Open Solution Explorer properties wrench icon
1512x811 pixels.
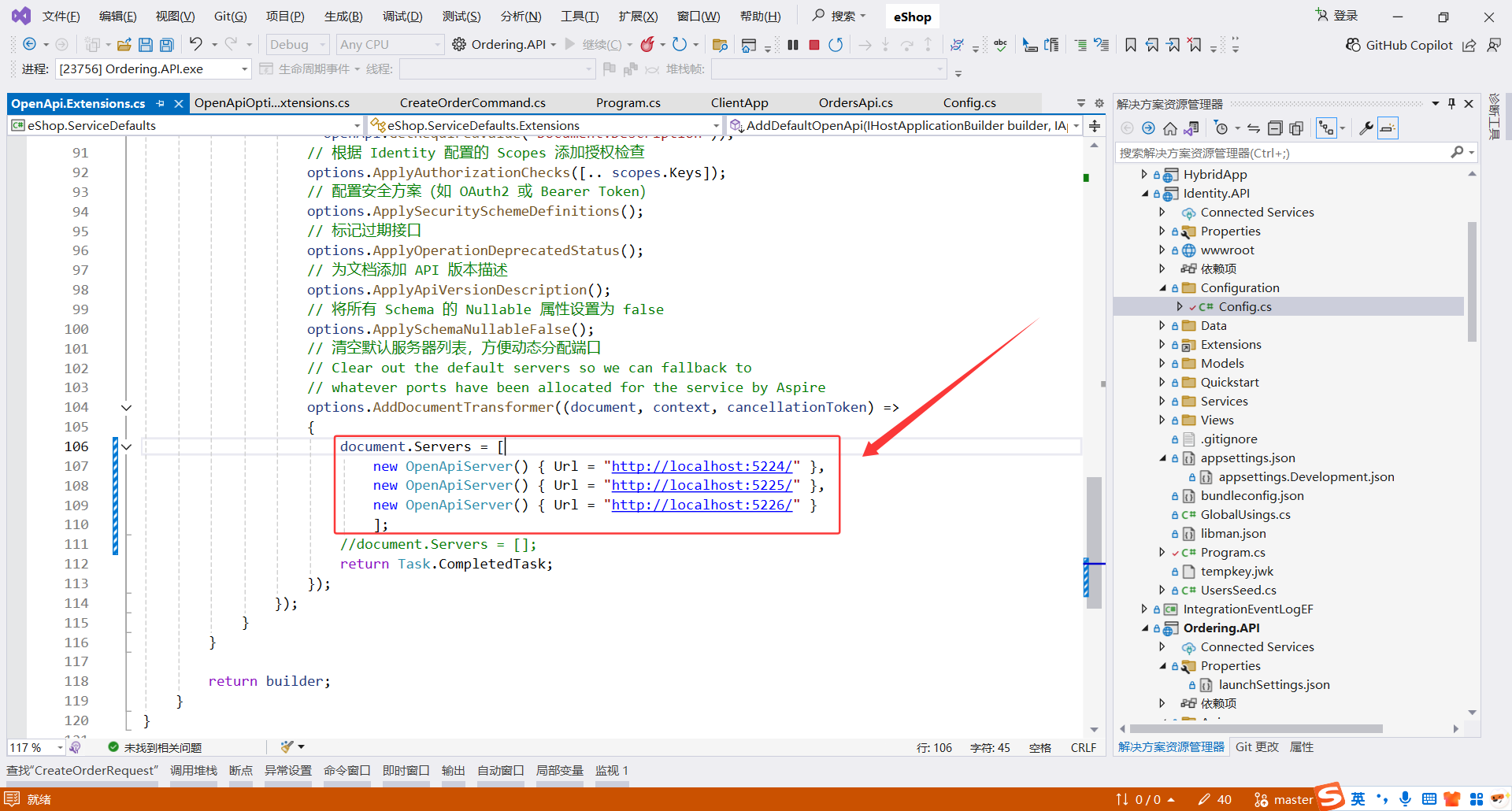[1366, 128]
